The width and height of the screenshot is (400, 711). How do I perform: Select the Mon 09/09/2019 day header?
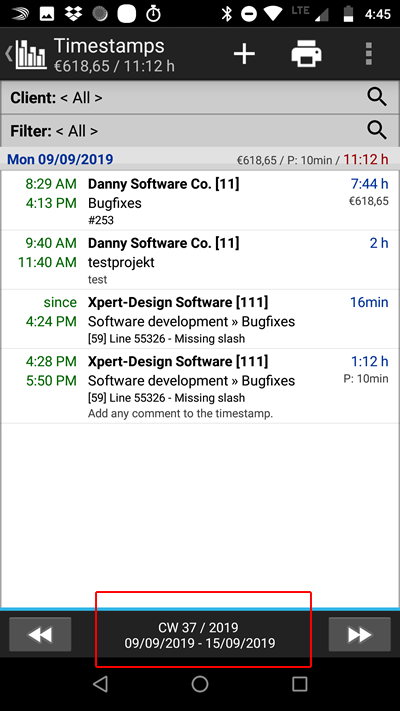coord(200,159)
